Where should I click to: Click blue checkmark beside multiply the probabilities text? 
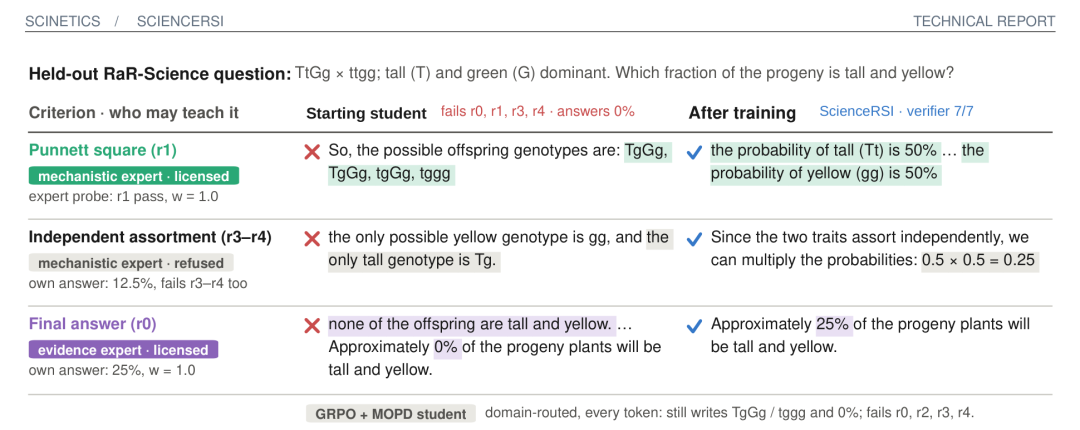pyautogui.click(x=694, y=239)
